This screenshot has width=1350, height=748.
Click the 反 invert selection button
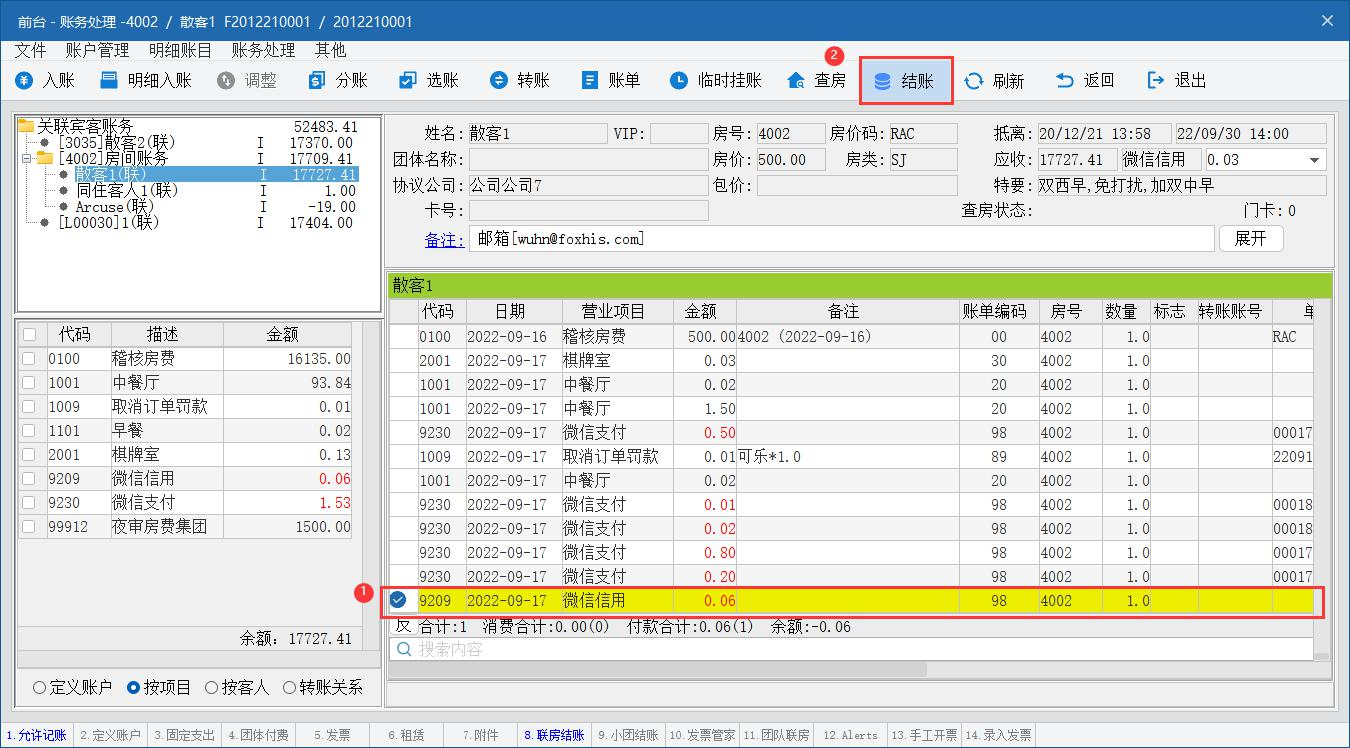click(x=403, y=626)
